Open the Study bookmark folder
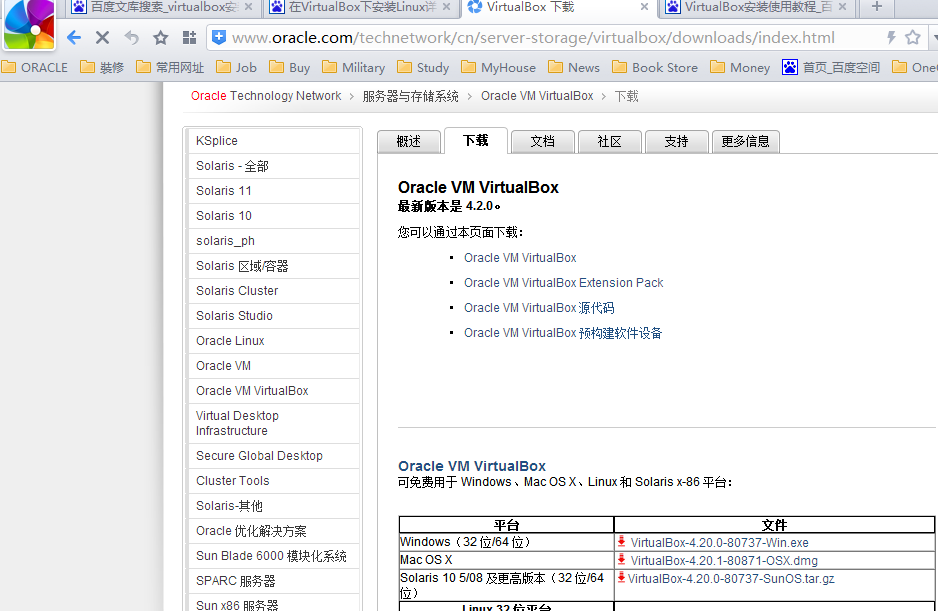Screen dimensions: 938x611 tap(424, 67)
